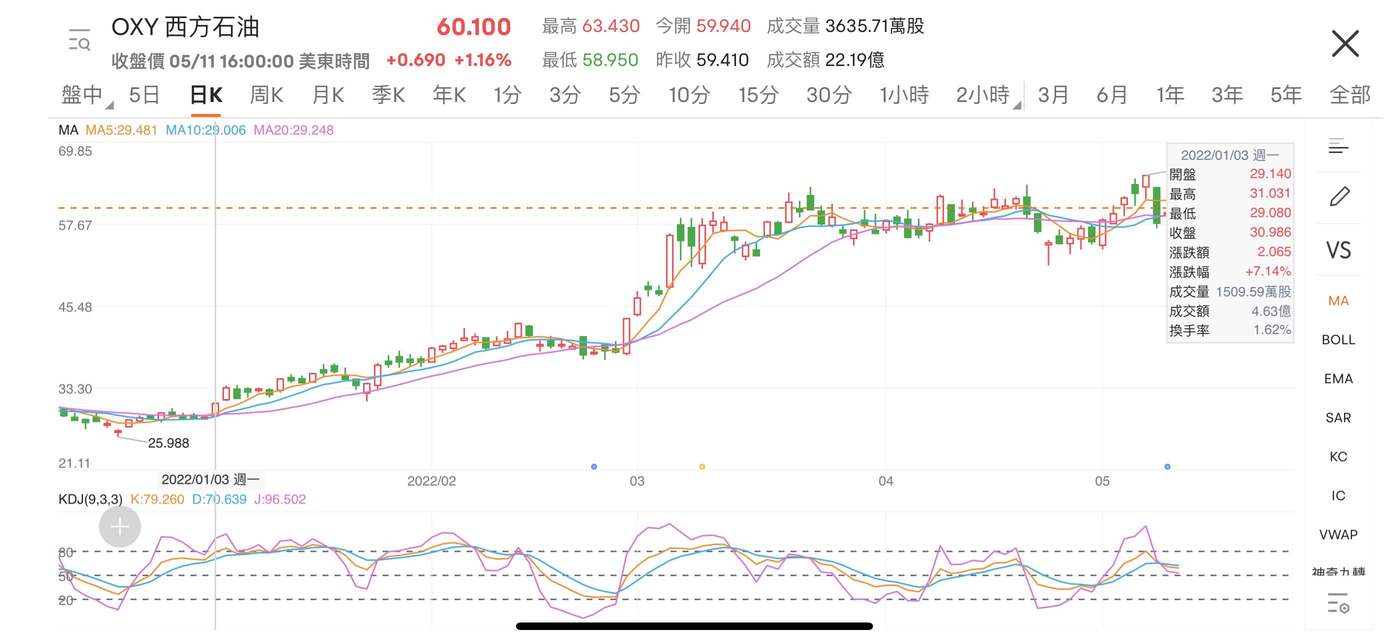Tap the J:96.502 value
This screenshot has height=642, width=1389.
tap(280, 499)
